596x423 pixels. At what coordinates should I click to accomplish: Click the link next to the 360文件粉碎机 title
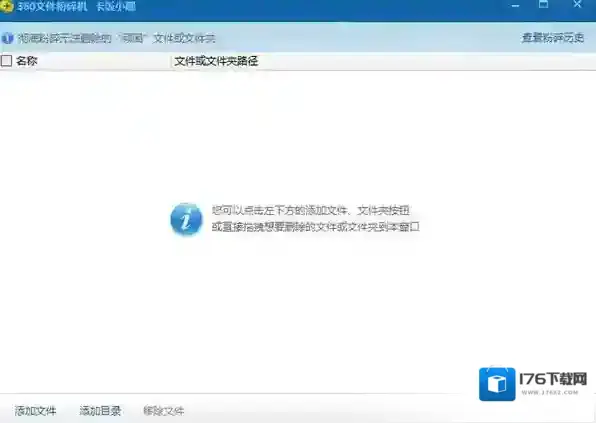click(116, 6)
